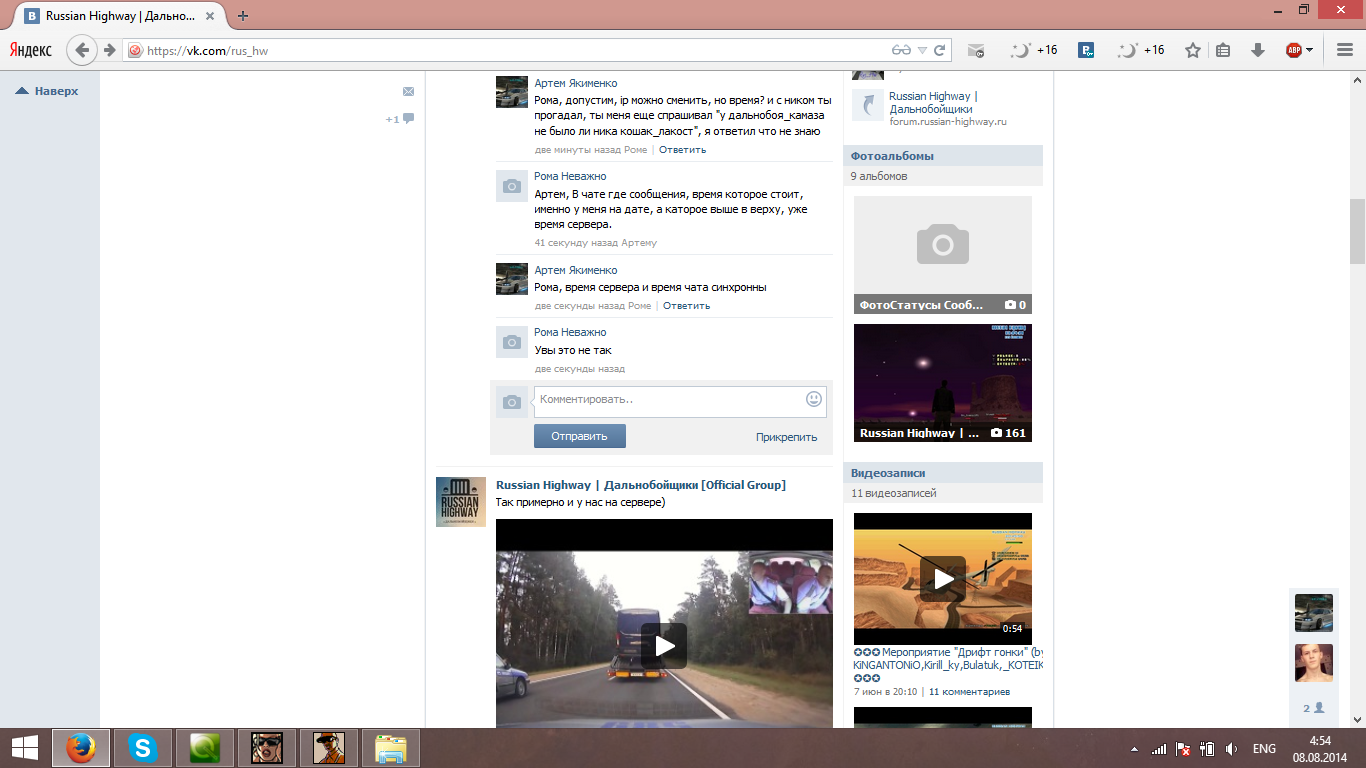
Task: Show hidden system tray icons arrow
Action: click(x=1135, y=748)
